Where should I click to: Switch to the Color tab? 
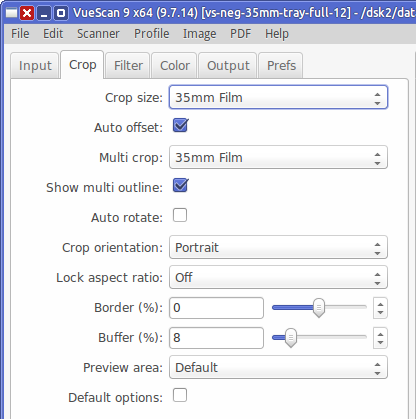click(x=175, y=65)
